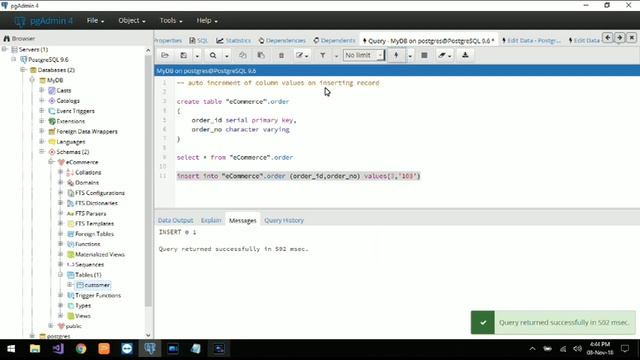
Task: Open the Data Output tab
Action: point(176,220)
